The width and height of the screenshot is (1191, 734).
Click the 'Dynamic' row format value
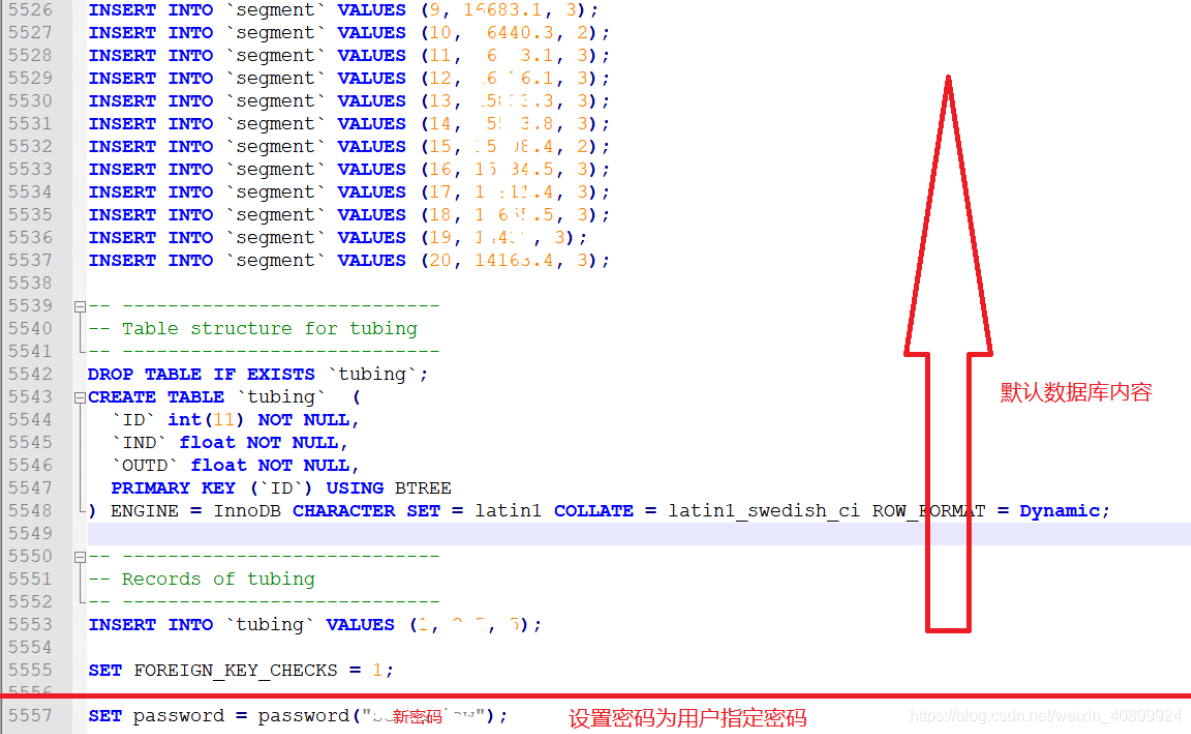pos(1059,511)
